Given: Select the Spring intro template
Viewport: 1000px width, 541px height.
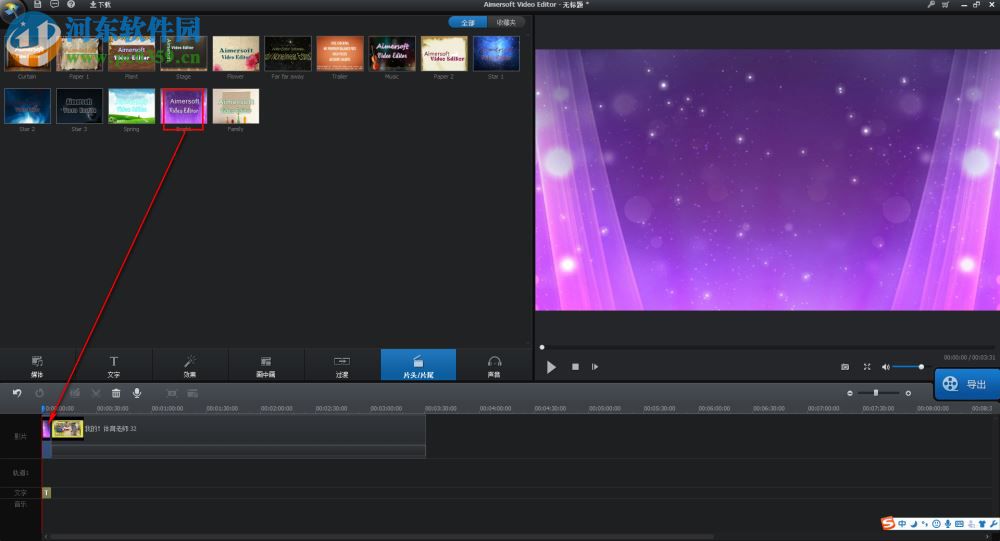Looking at the screenshot, I should 131,106.
